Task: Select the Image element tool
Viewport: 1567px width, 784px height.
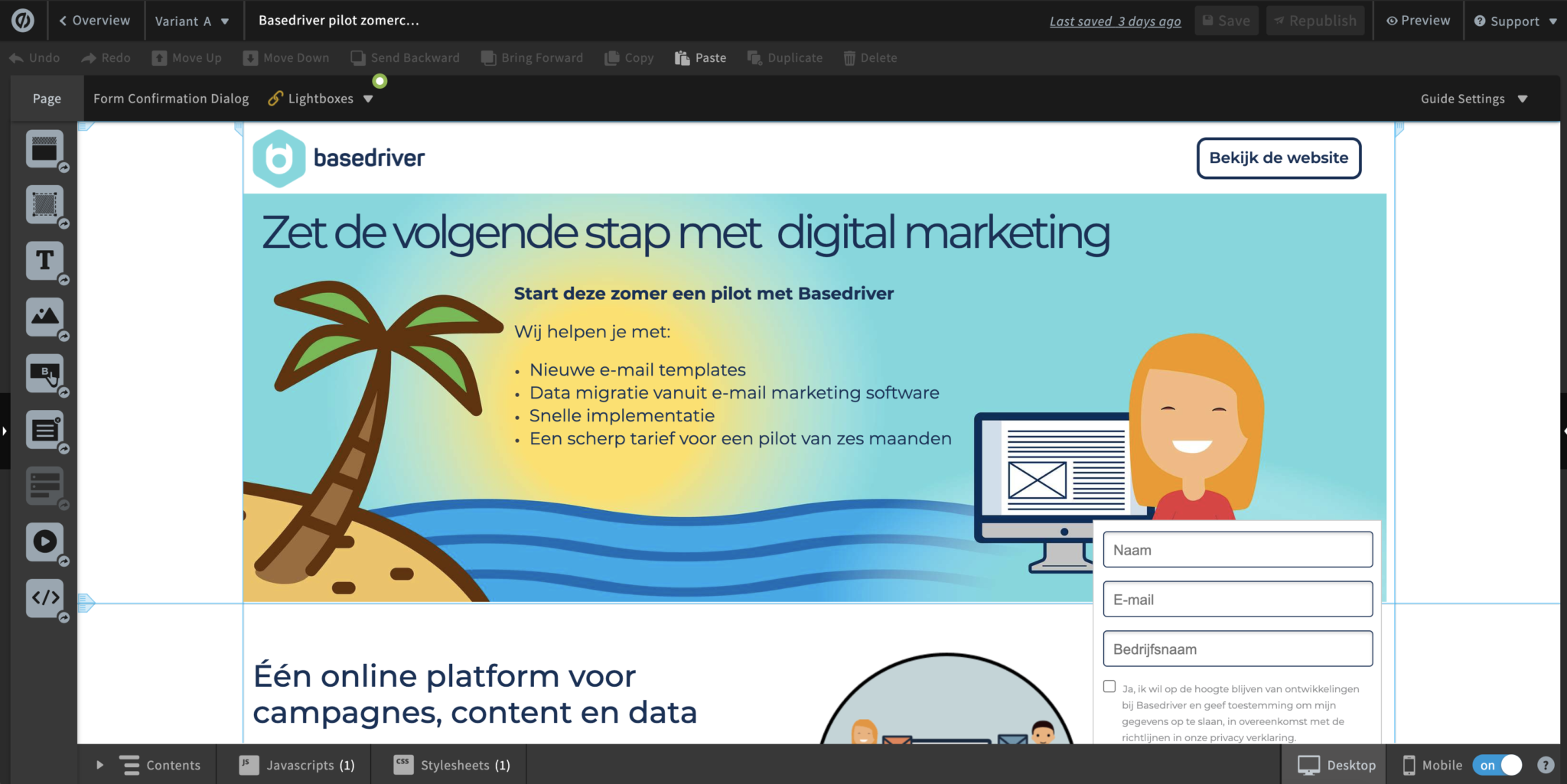Action: click(x=44, y=317)
